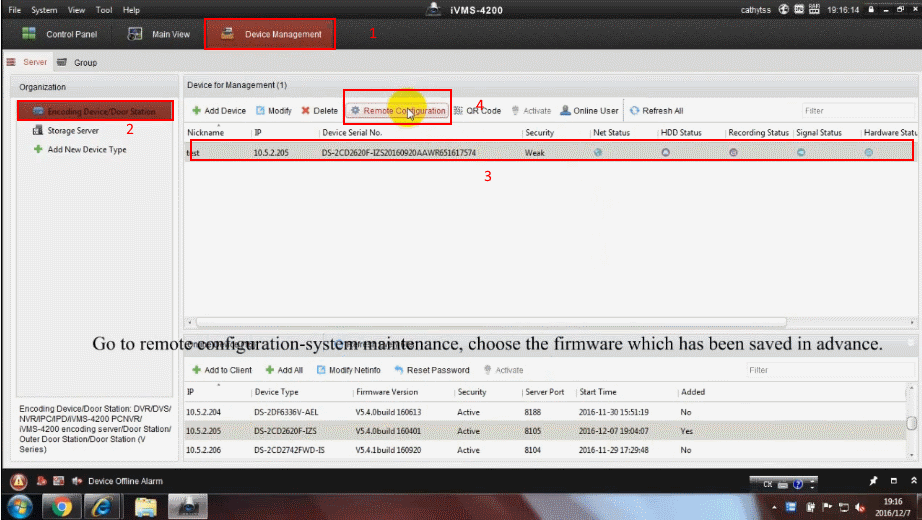The image size is (922, 520).
Task: Open Google Chrome from the taskbar
Action: 62,506
